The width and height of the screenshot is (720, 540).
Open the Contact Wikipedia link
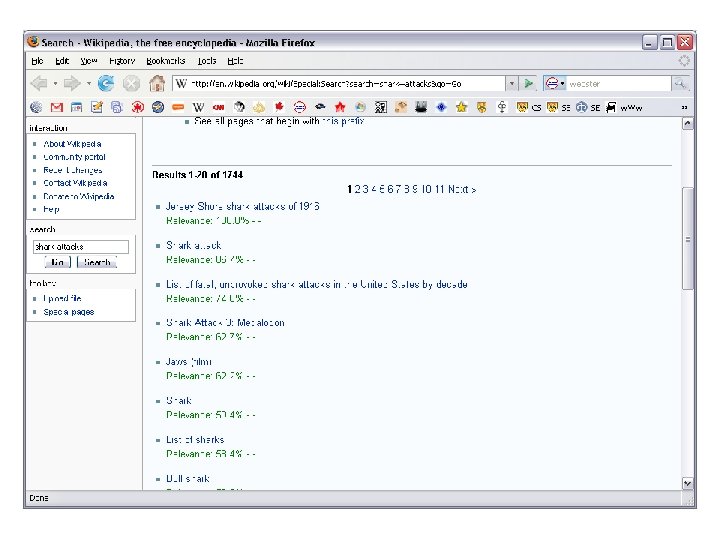(75, 183)
